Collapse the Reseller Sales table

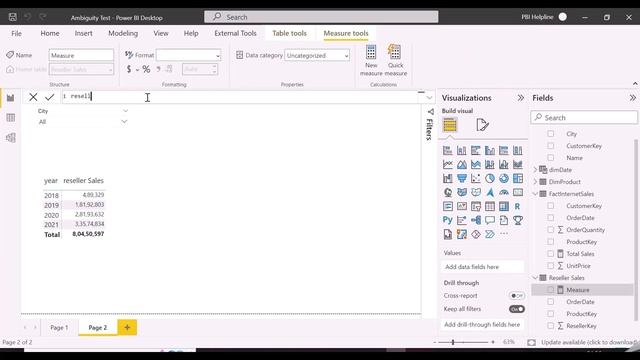(536, 278)
